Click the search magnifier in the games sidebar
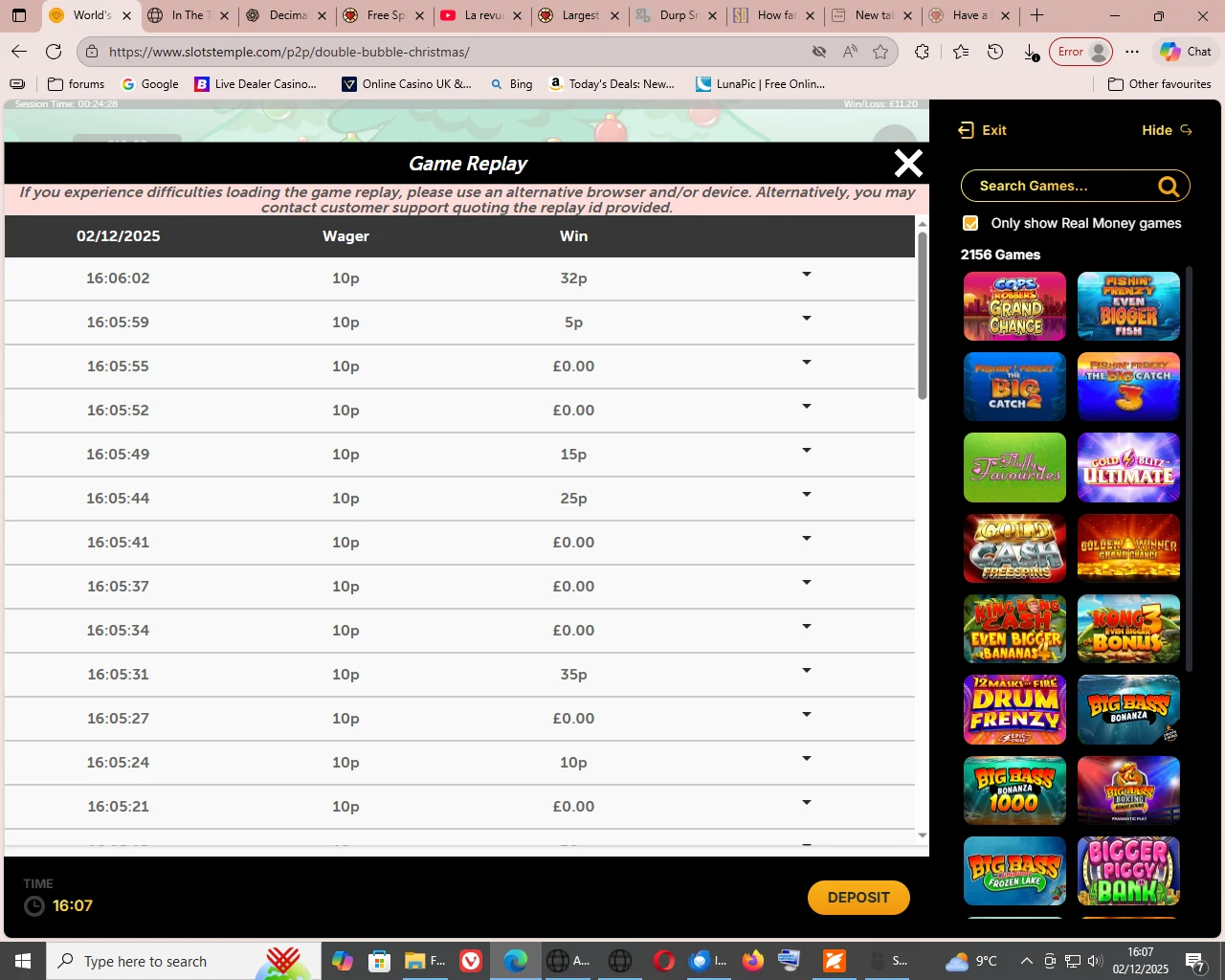 tap(1169, 186)
